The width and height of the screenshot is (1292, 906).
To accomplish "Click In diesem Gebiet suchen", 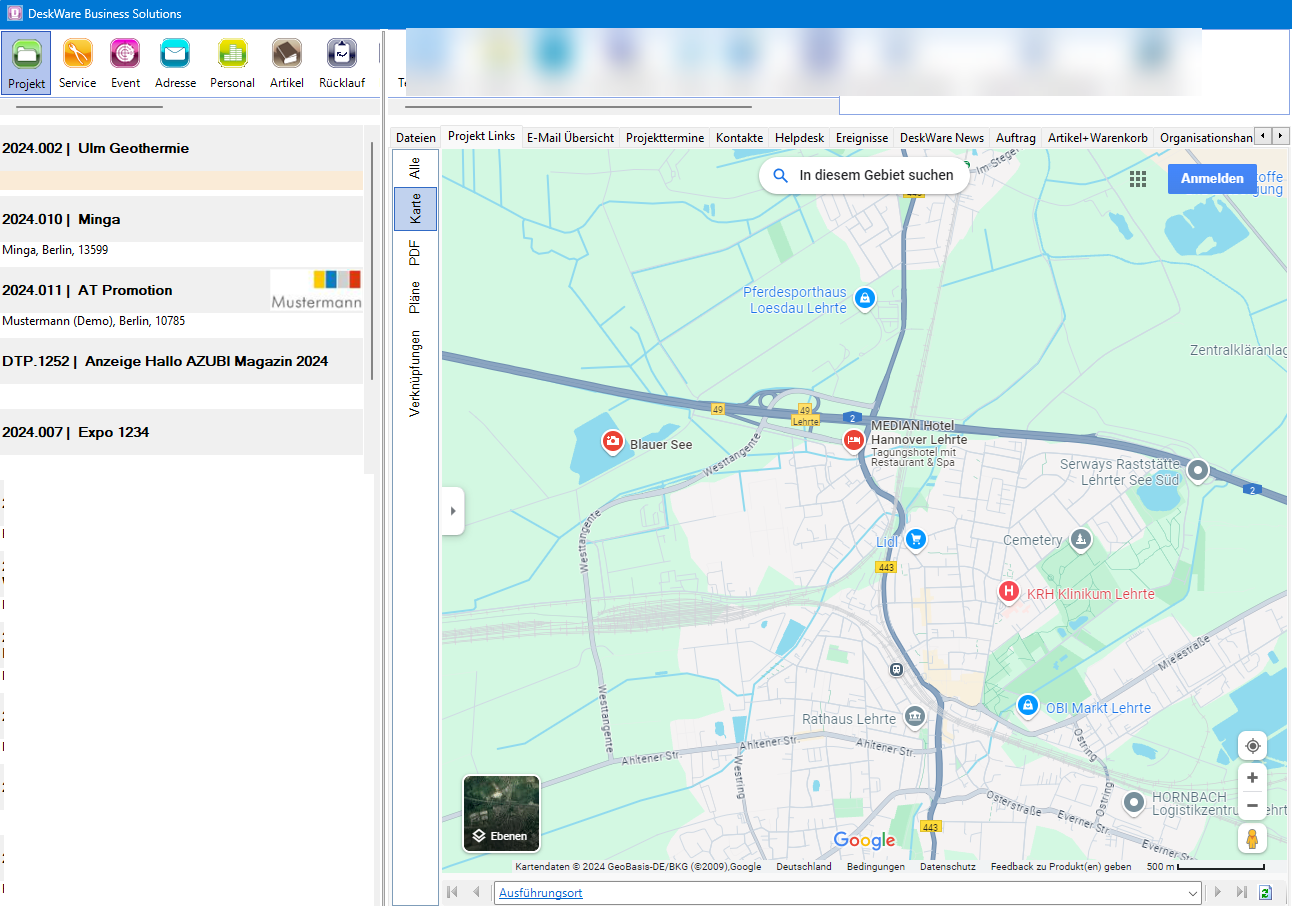I will click(864, 175).
